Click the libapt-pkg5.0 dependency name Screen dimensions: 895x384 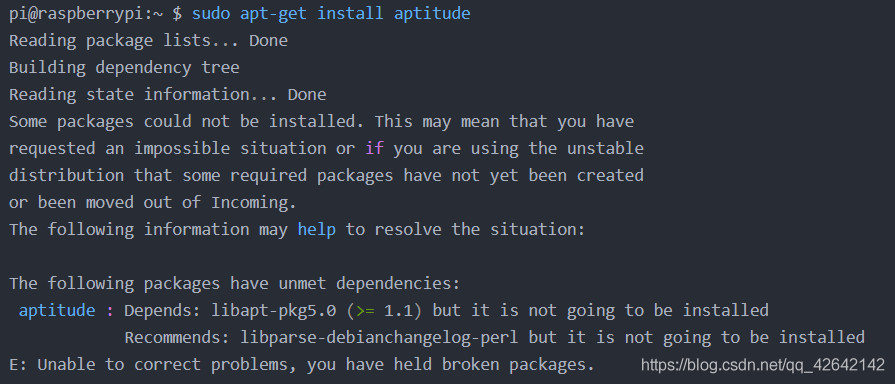(x=274, y=310)
